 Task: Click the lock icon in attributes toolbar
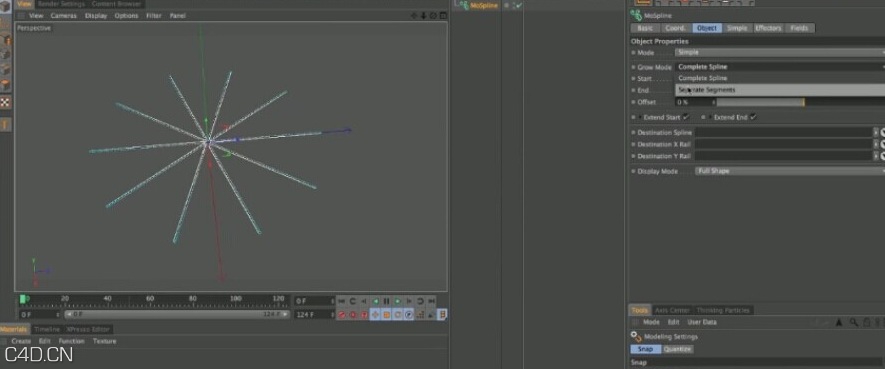click(866, 322)
